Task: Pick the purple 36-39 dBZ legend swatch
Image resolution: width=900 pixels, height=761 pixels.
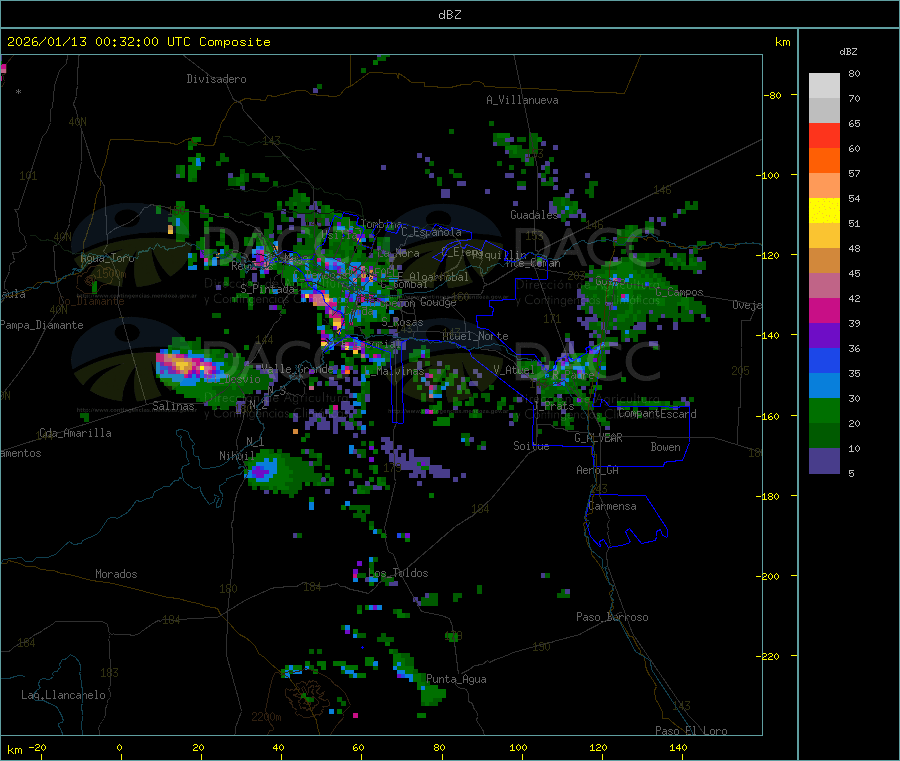Action: [x=824, y=336]
